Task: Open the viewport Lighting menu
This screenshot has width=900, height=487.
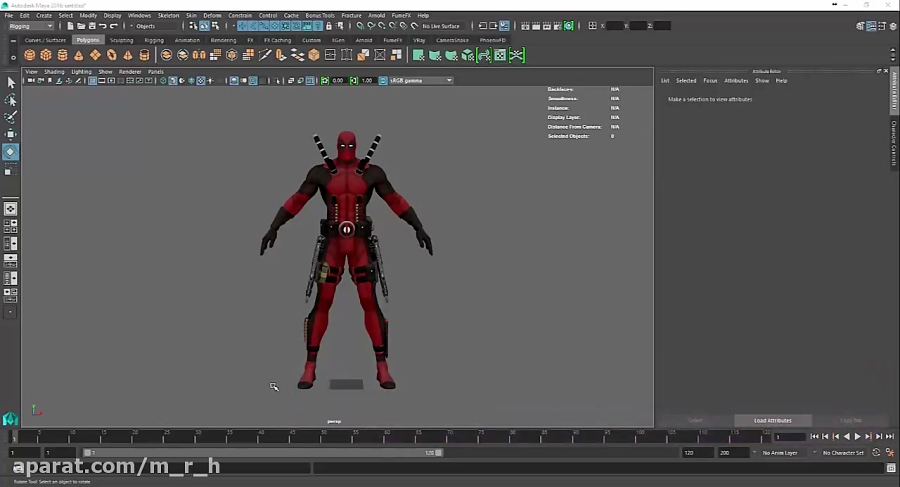Action: coord(81,72)
